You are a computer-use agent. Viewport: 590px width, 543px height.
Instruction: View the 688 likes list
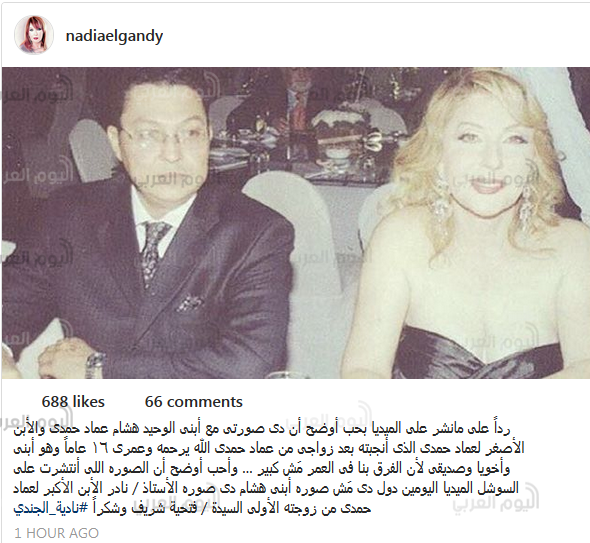point(73,402)
